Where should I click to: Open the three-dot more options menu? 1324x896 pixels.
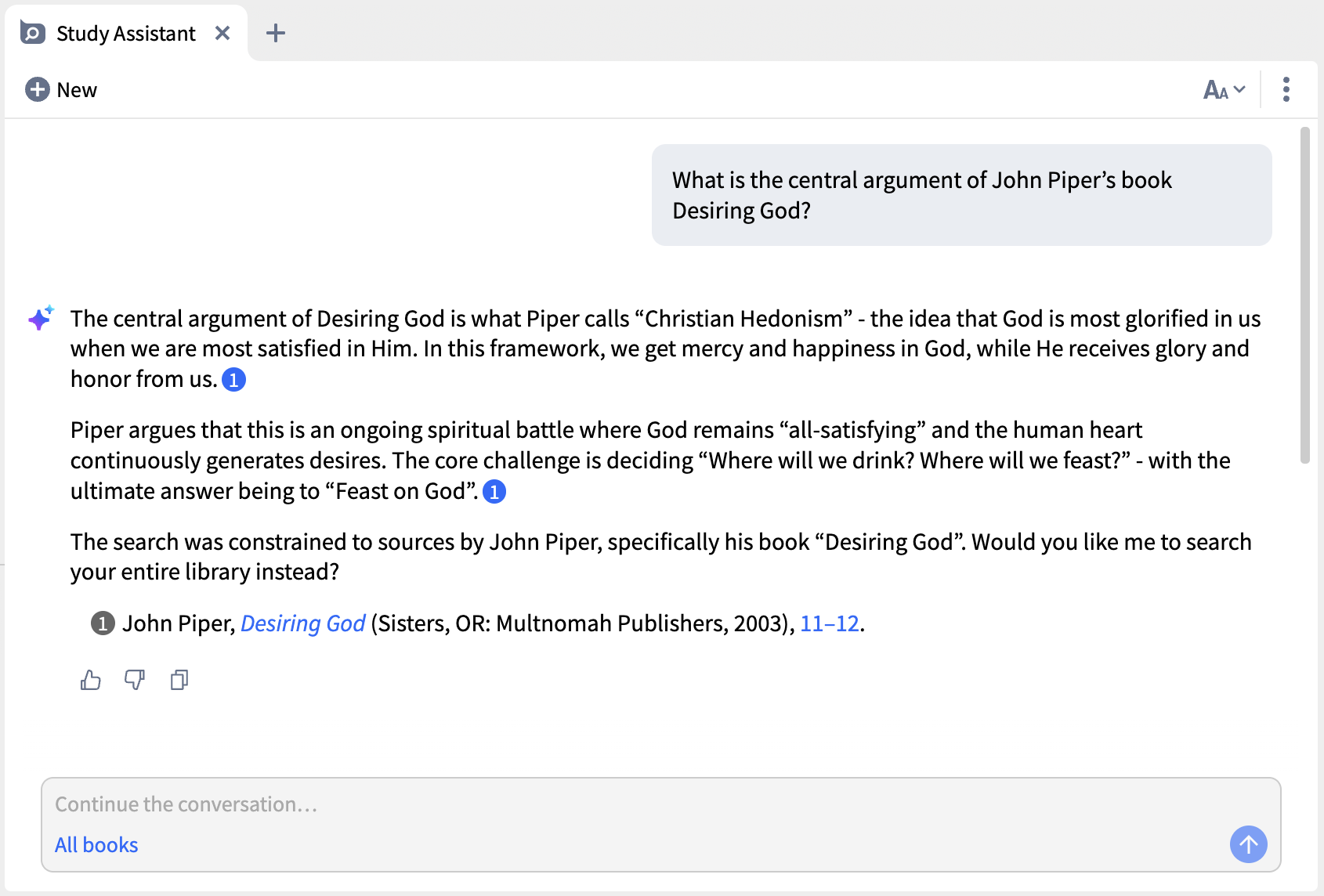point(1286,90)
